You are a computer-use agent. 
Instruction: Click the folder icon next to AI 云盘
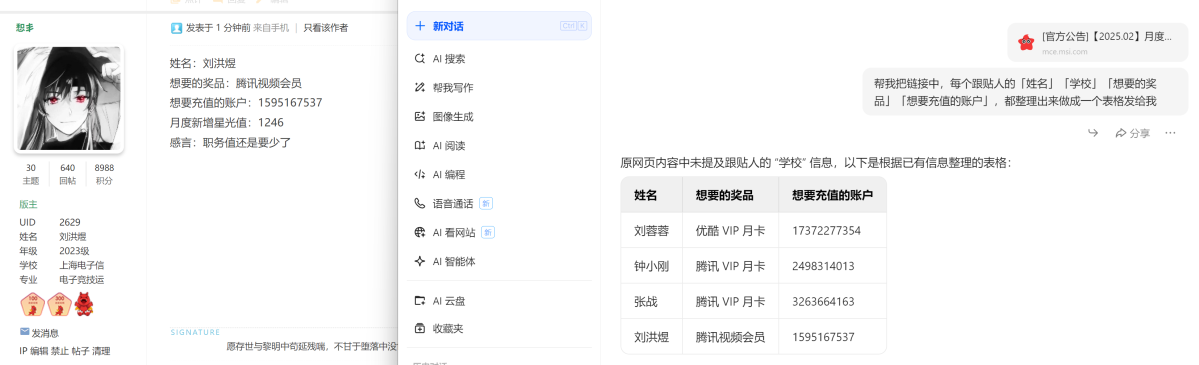[x=419, y=301]
